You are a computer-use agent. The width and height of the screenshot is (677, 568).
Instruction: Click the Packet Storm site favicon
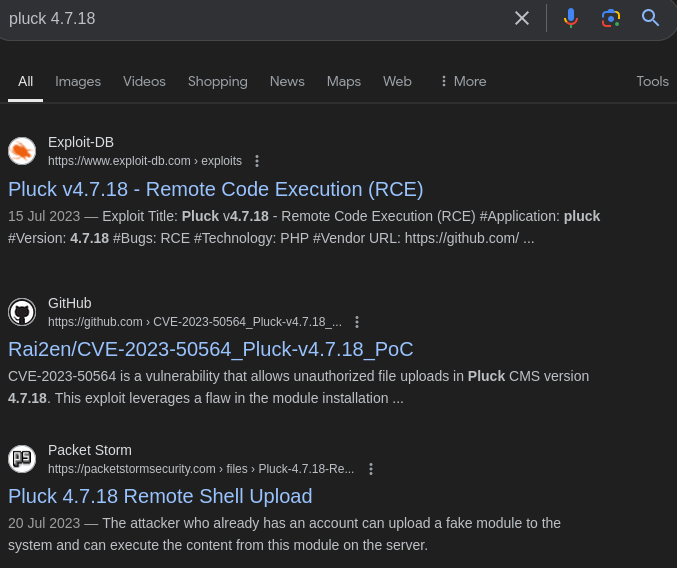tap(22, 459)
